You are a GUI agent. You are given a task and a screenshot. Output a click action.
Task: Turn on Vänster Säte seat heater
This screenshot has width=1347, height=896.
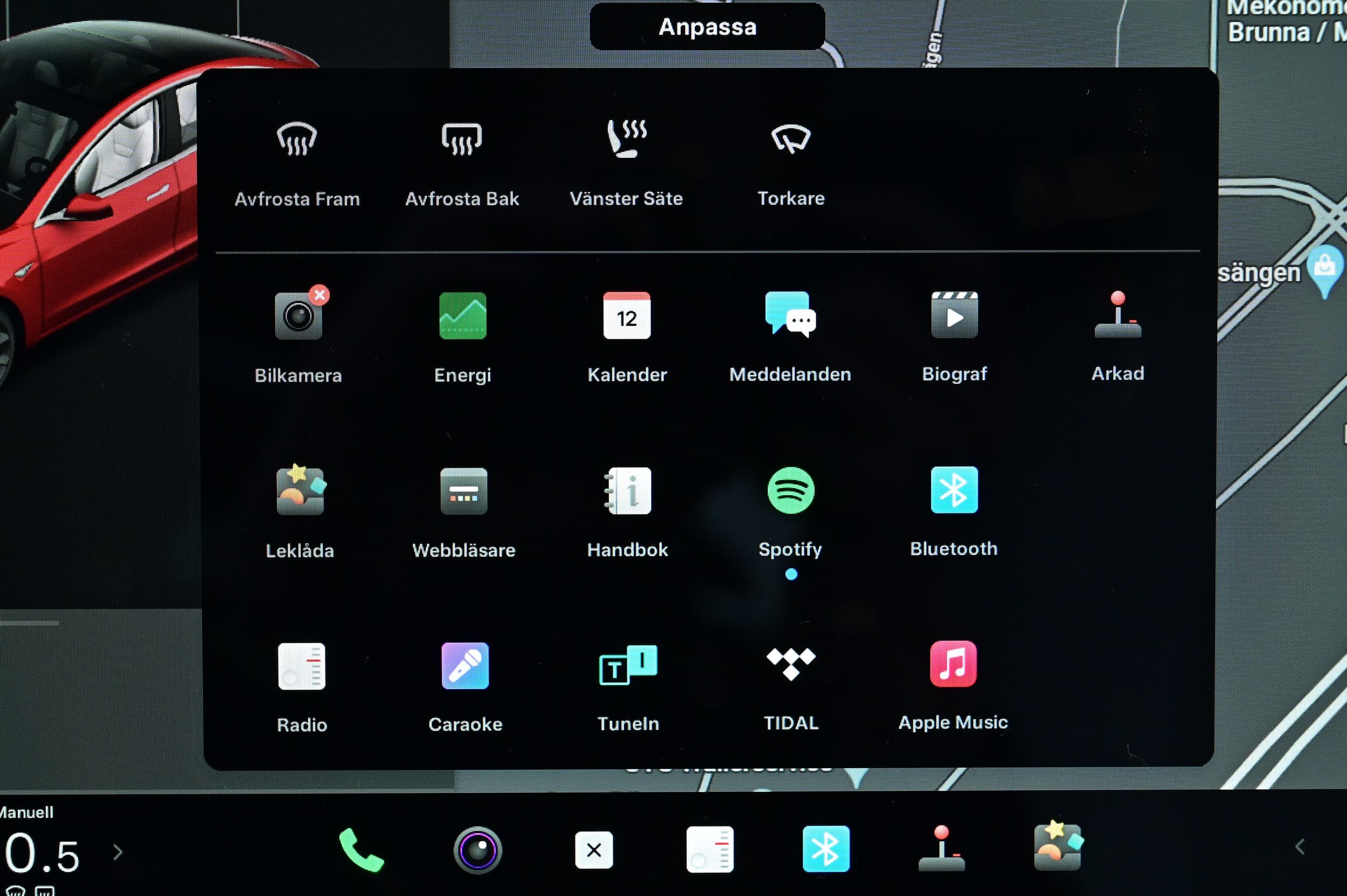[626, 163]
